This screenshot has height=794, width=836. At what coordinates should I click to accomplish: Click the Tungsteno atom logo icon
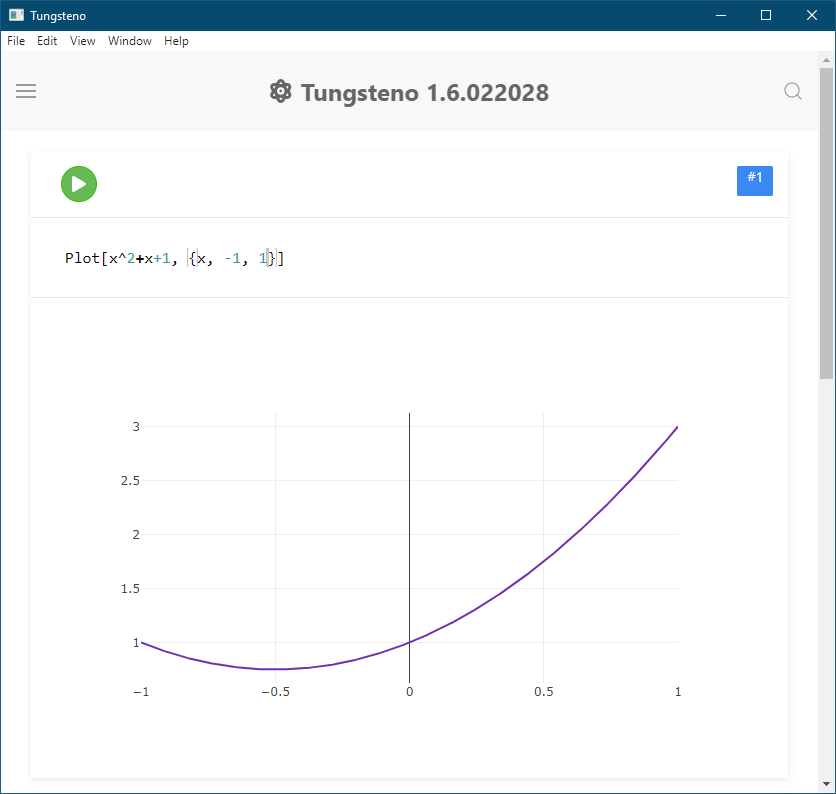coord(280,92)
